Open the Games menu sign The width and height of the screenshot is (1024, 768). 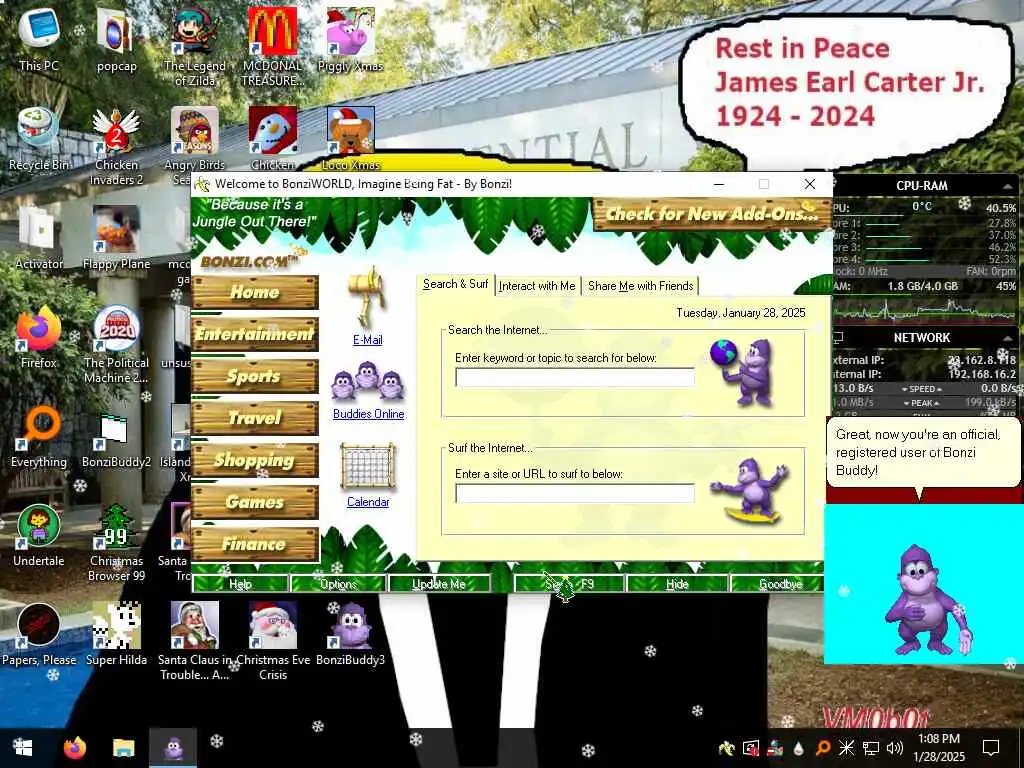[255, 502]
